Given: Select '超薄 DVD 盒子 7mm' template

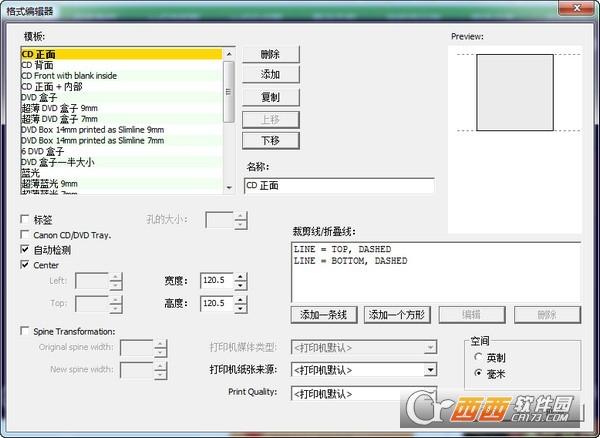Looking at the screenshot, I should [121, 119].
